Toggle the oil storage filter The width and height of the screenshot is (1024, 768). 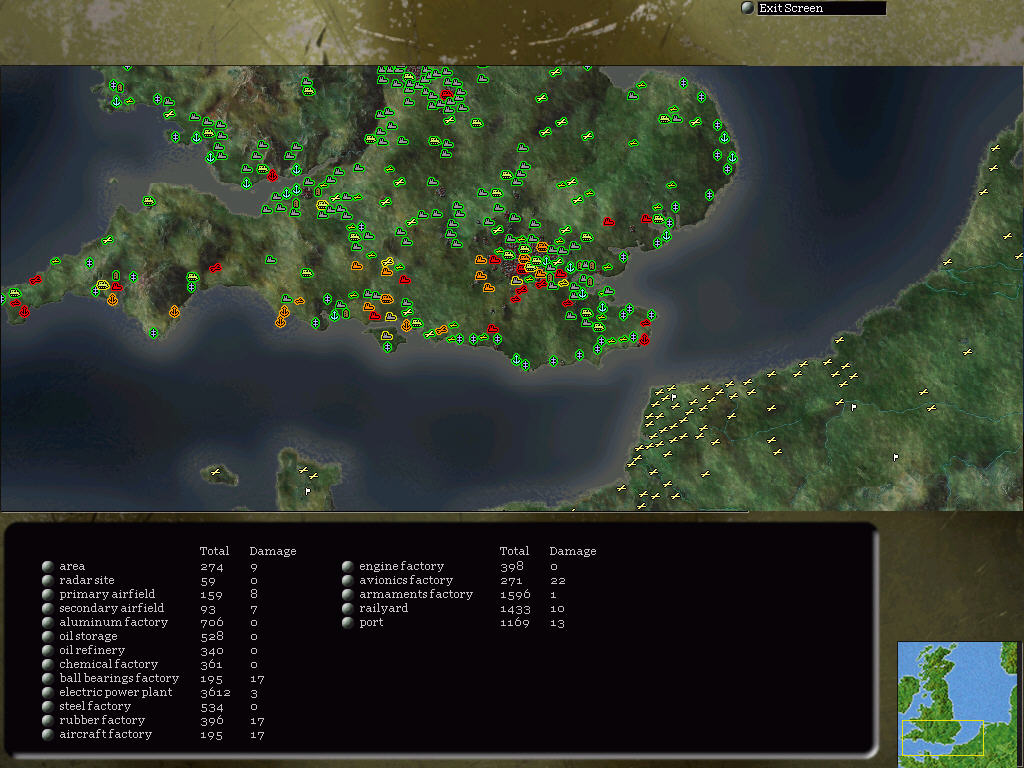[x=48, y=636]
